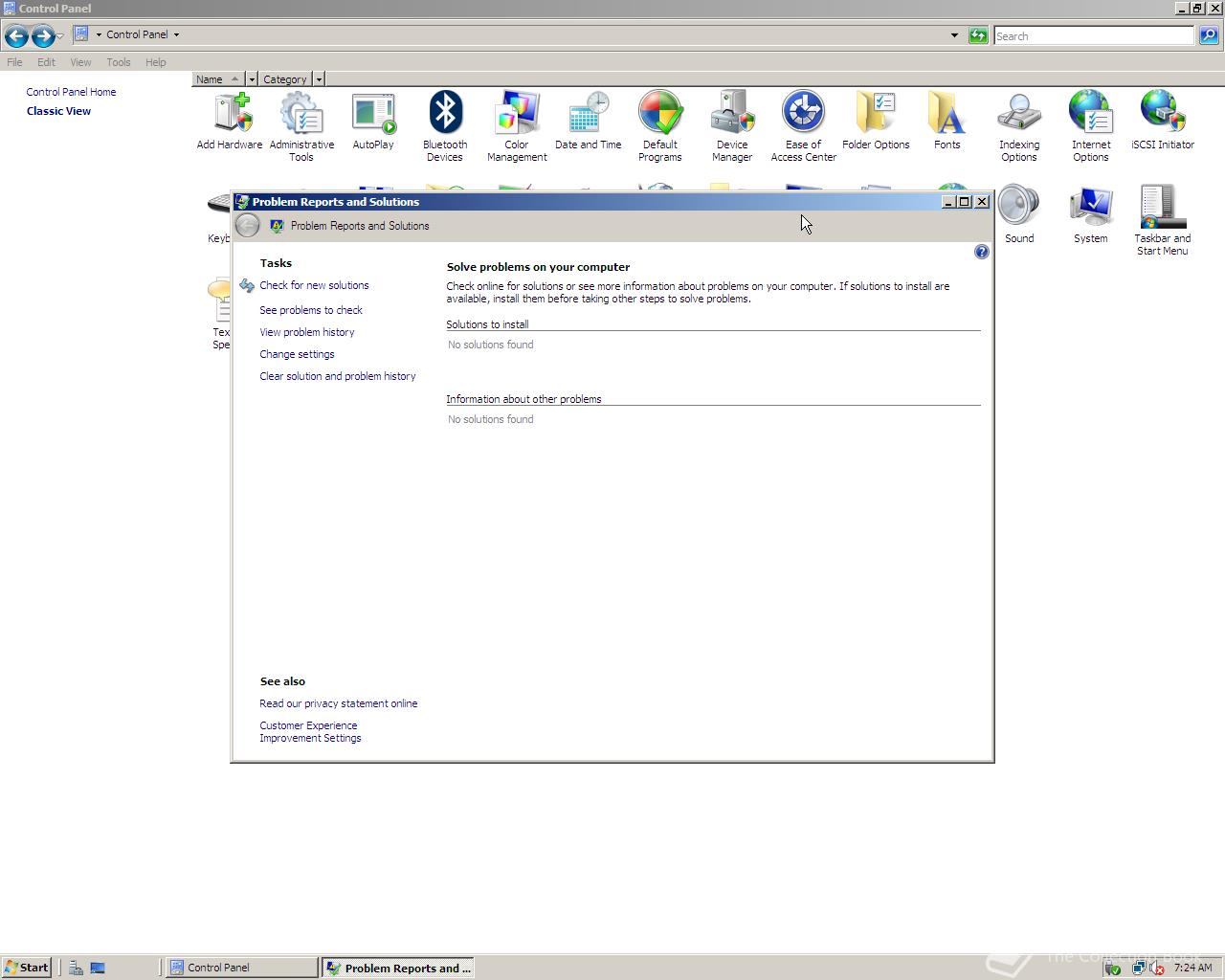This screenshot has width=1225, height=980.
Task: Expand the Control Panel breadcrumb arrow
Action: [176, 34]
